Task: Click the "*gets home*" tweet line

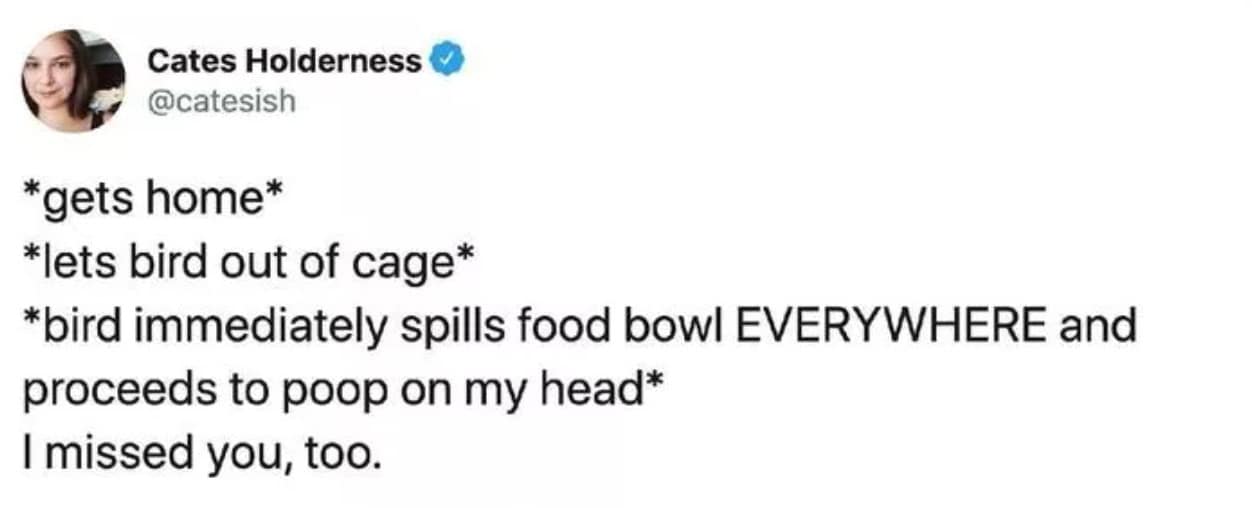Action: (x=148, y=200)
